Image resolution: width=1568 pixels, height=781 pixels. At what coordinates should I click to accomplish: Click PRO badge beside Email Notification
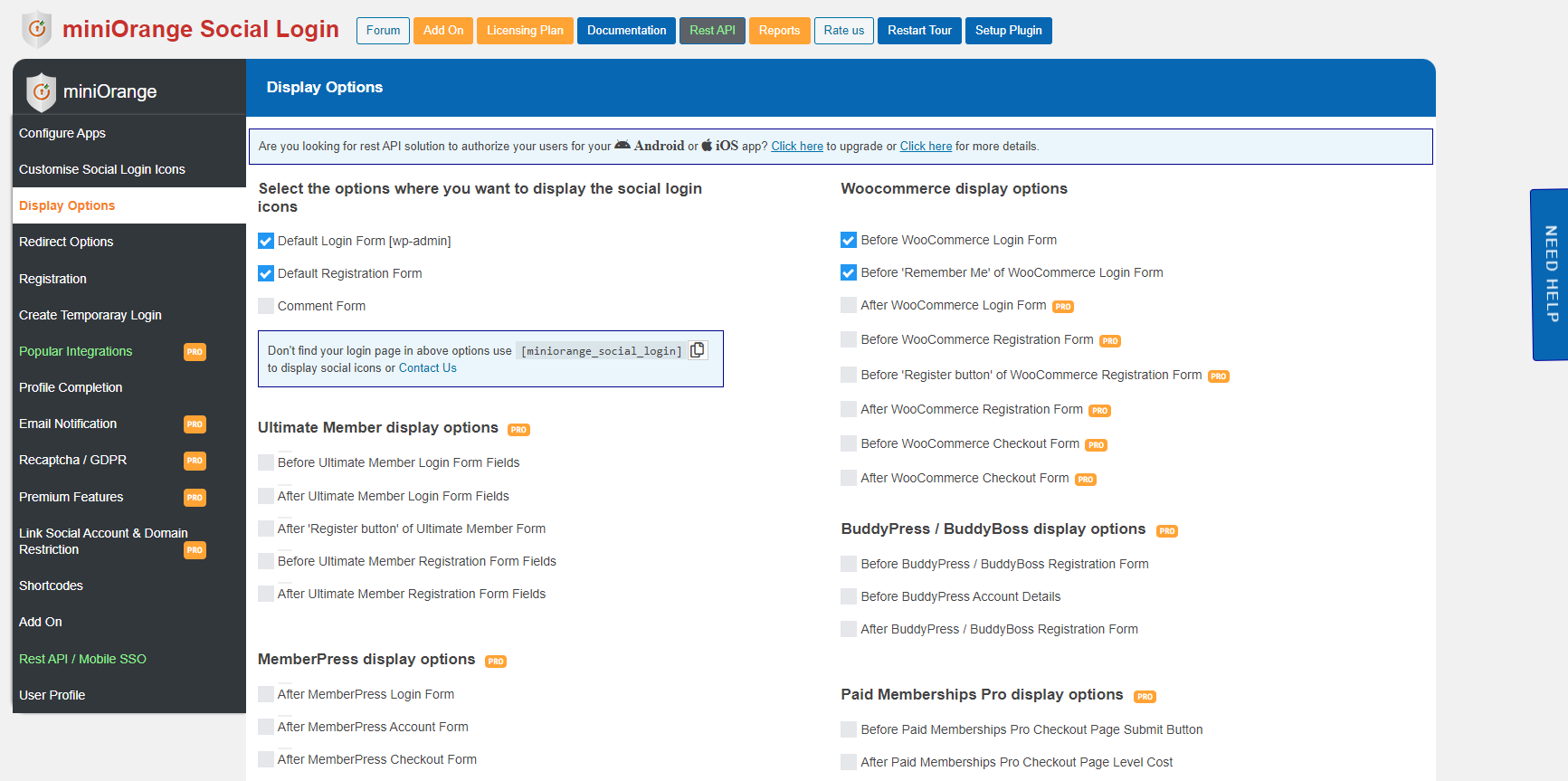pyautogui.click(x=195, y=424)
